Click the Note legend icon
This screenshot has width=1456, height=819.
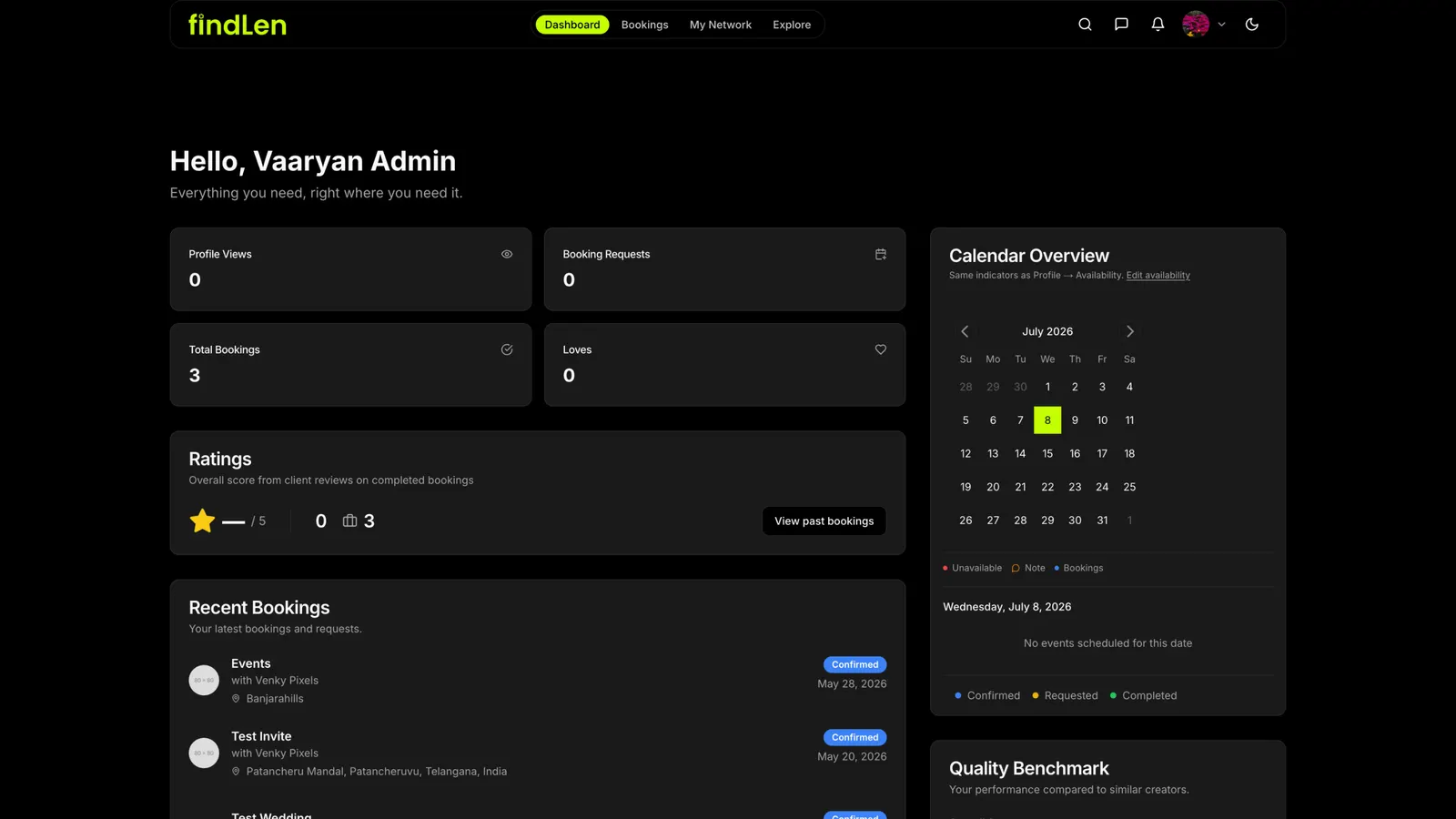click(1016, 568)
